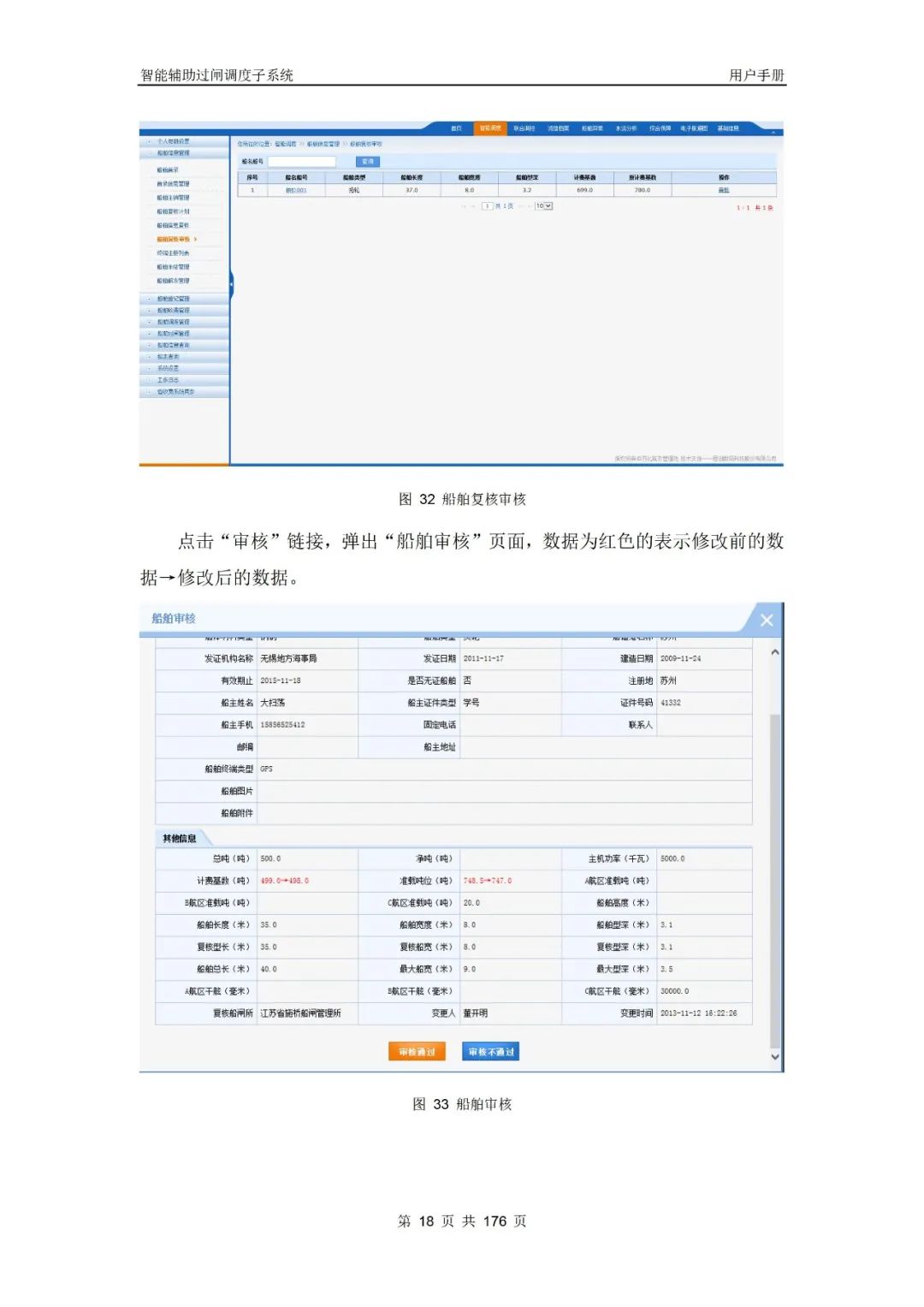Collapse the 船舶信息管理 sidebar section
Viewport: 924px width, 1307px height.
coord(184,153)
